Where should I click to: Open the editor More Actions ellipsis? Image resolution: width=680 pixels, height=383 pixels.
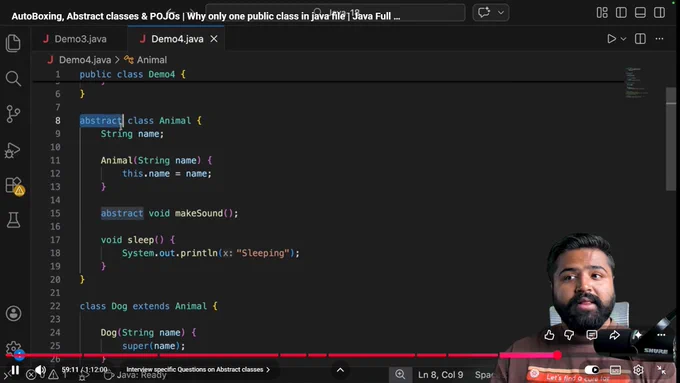(659, 39)
